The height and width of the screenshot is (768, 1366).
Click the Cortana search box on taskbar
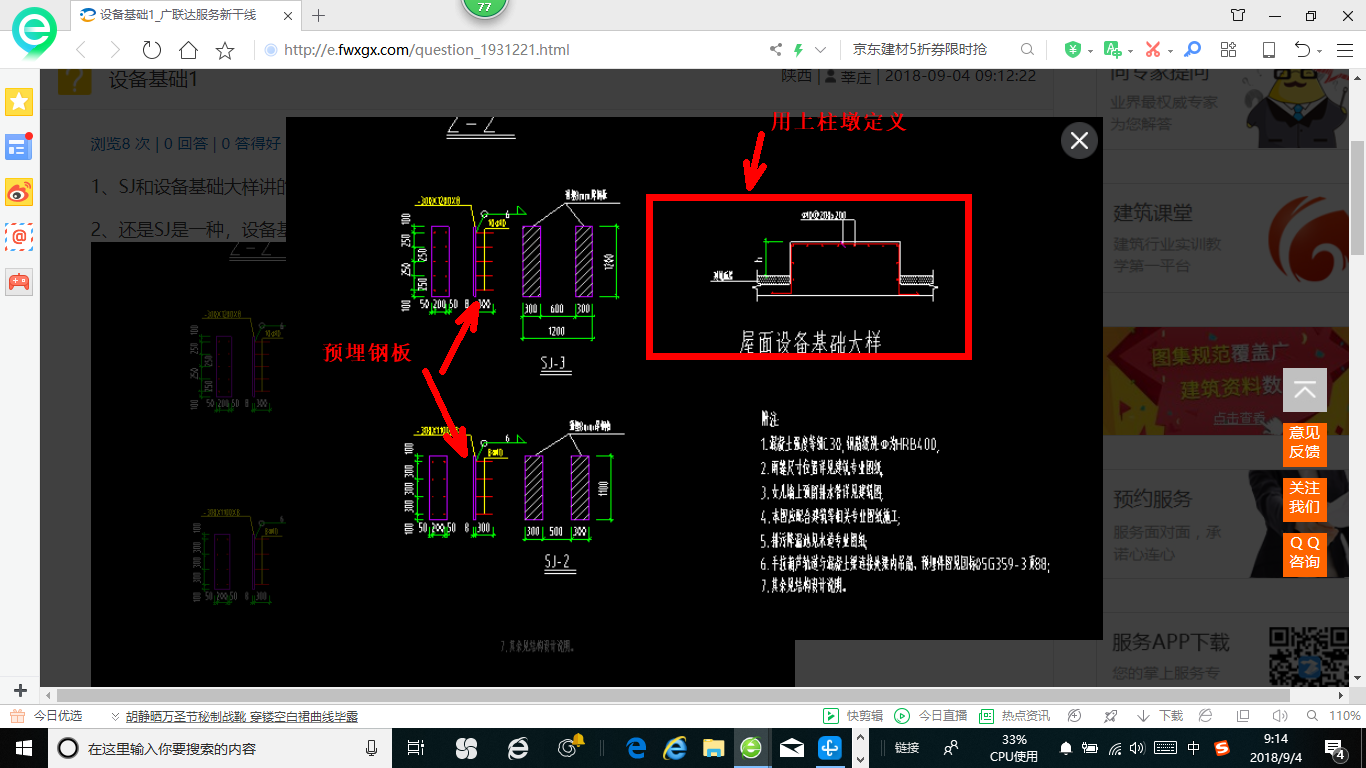point(220,748)
